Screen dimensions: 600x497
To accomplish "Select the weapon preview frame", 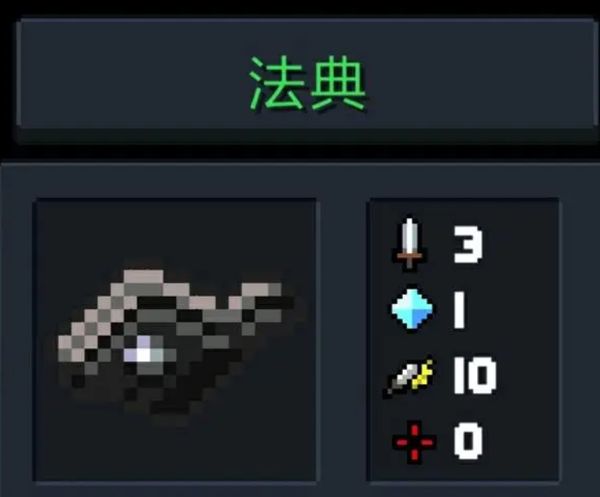I will click(175, 340).
